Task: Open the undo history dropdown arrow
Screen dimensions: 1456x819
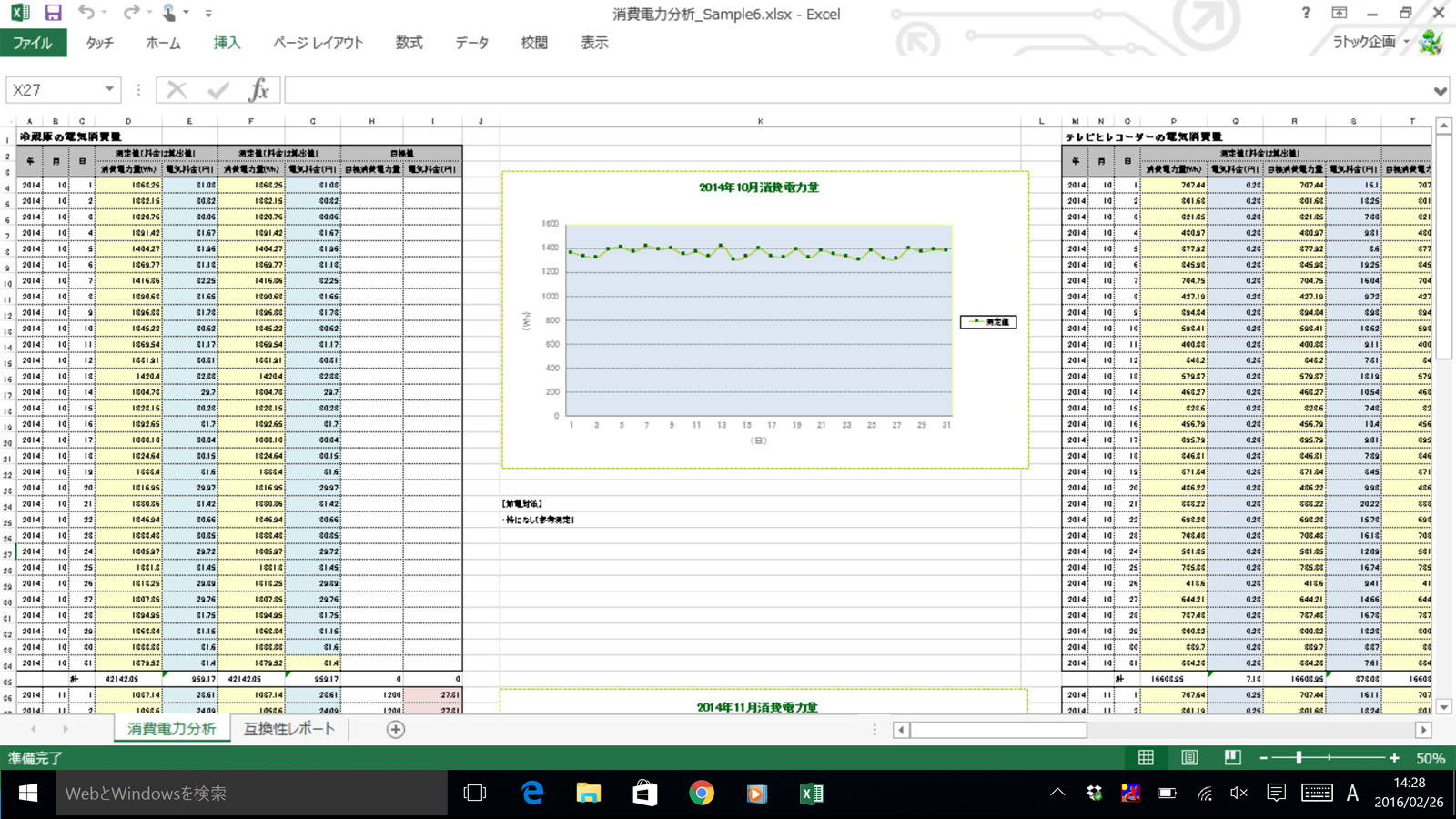Action: tap(106, 13)
